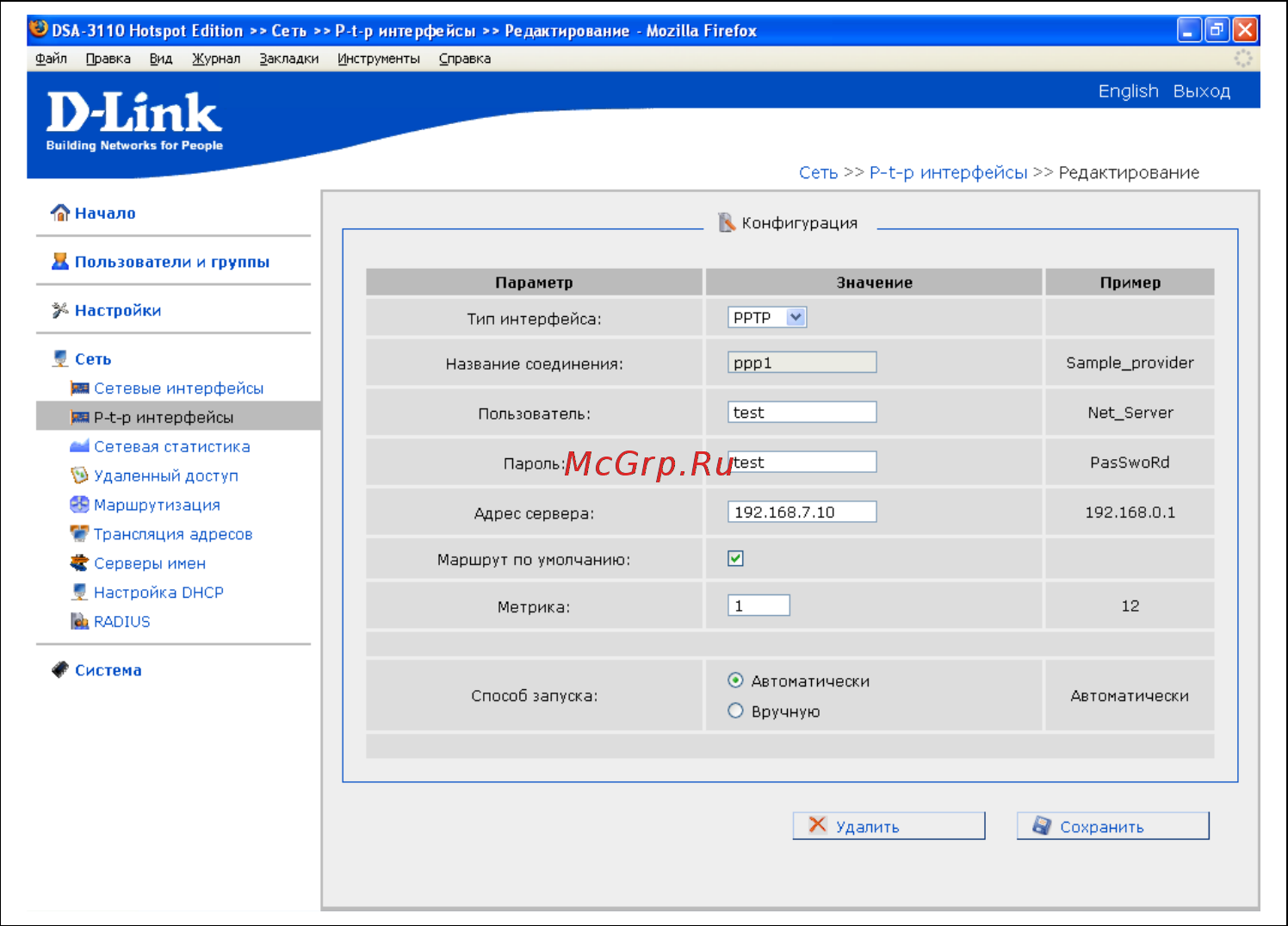Open Настройка DHCP page

pos(158,593)
